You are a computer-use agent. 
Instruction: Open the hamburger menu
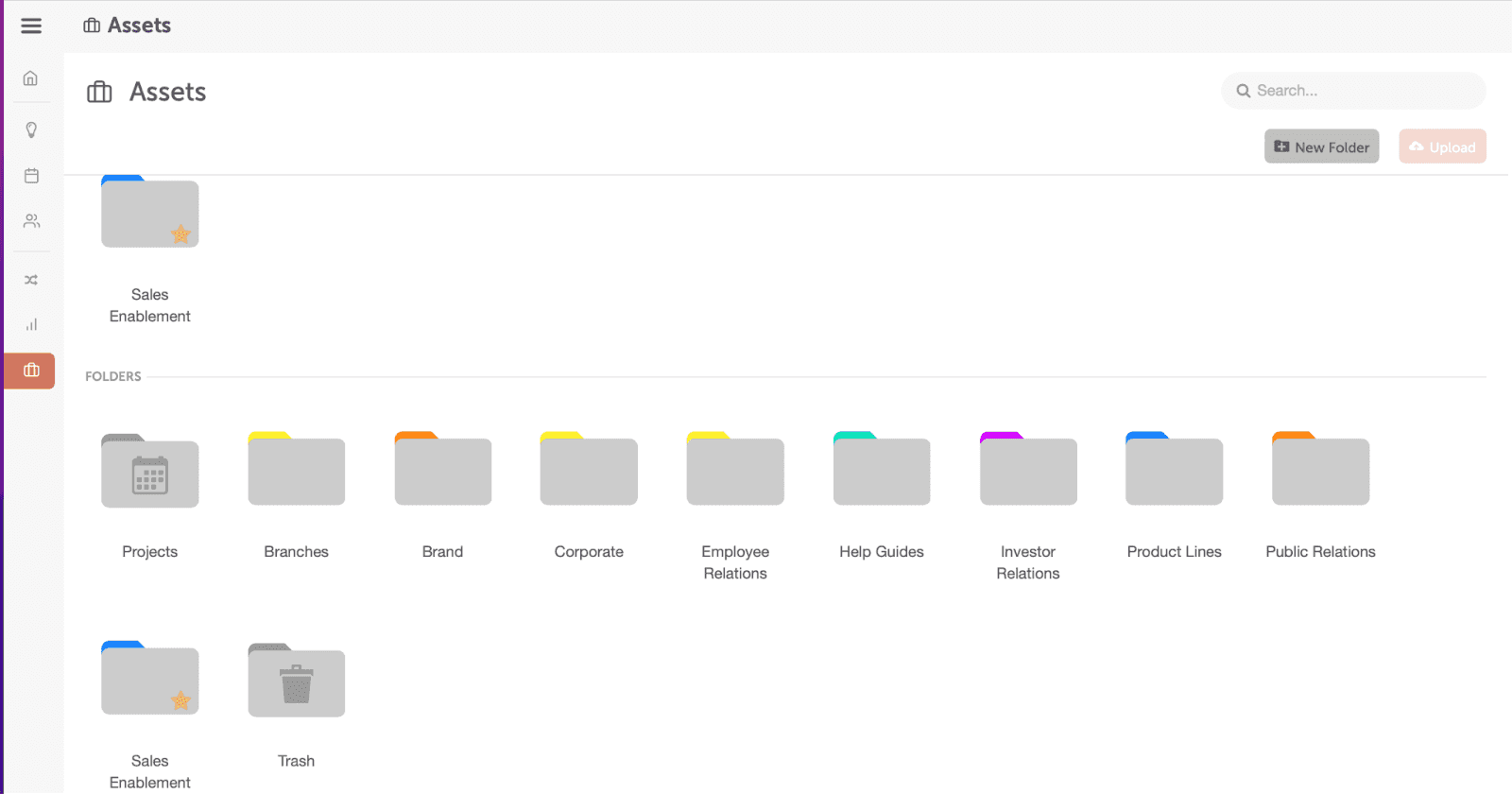click(31, 26)
